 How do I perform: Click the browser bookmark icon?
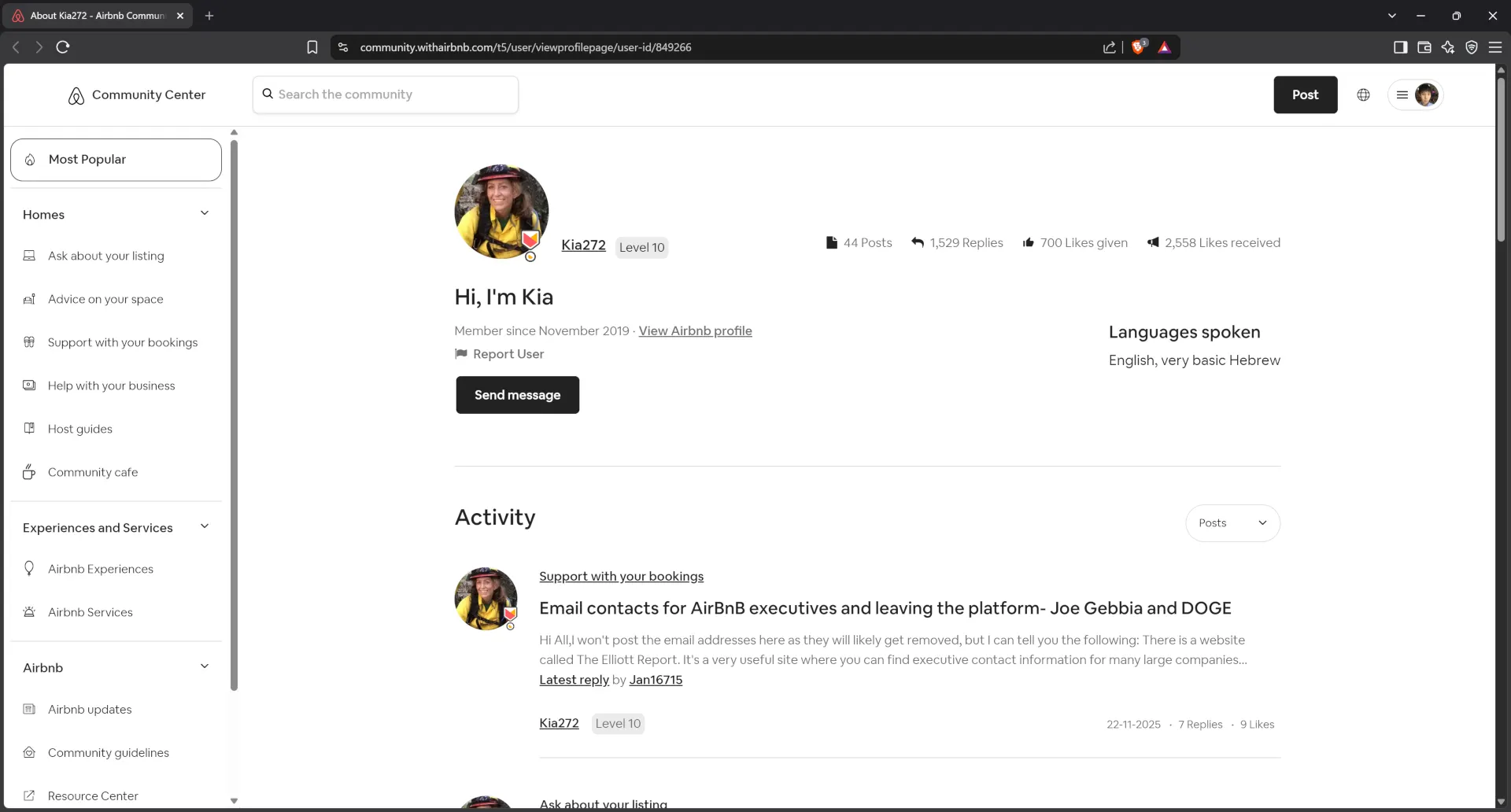tap(312, 47)
